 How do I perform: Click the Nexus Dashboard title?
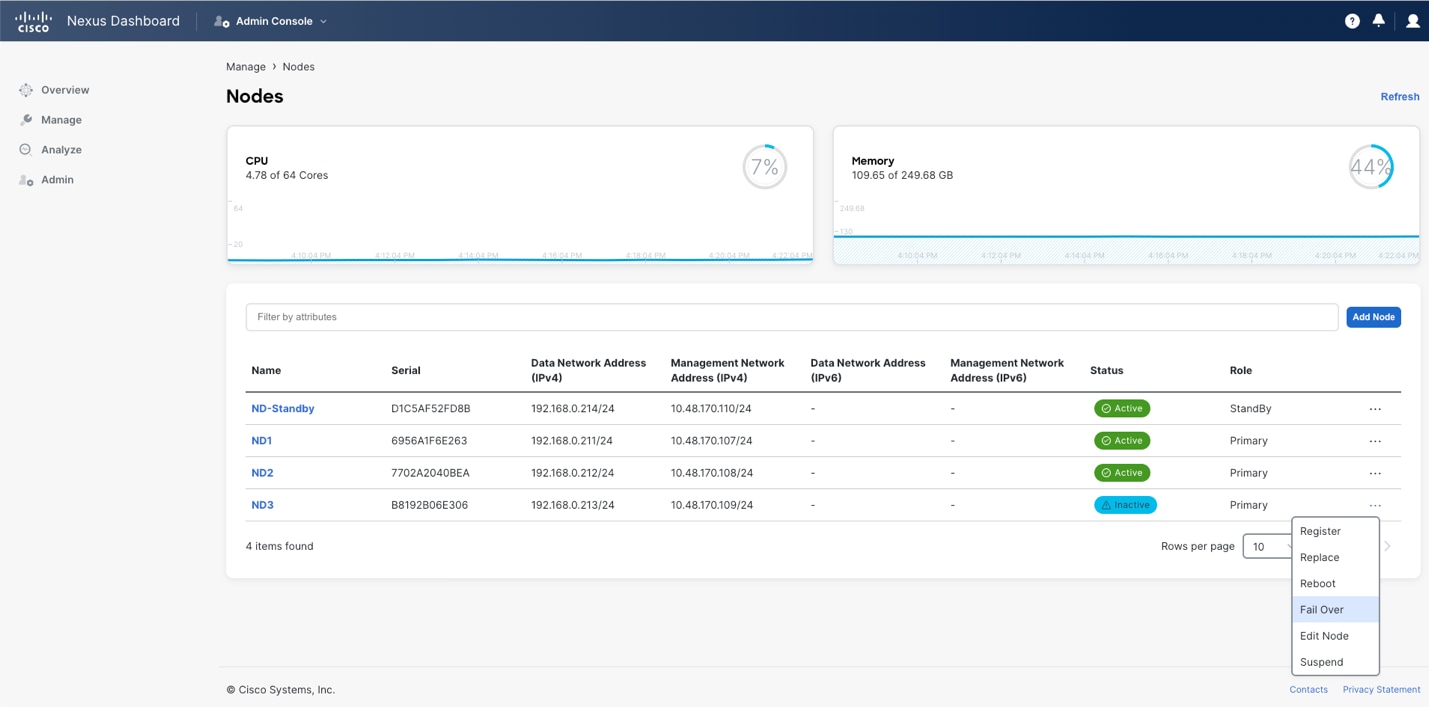pos(123,21)
